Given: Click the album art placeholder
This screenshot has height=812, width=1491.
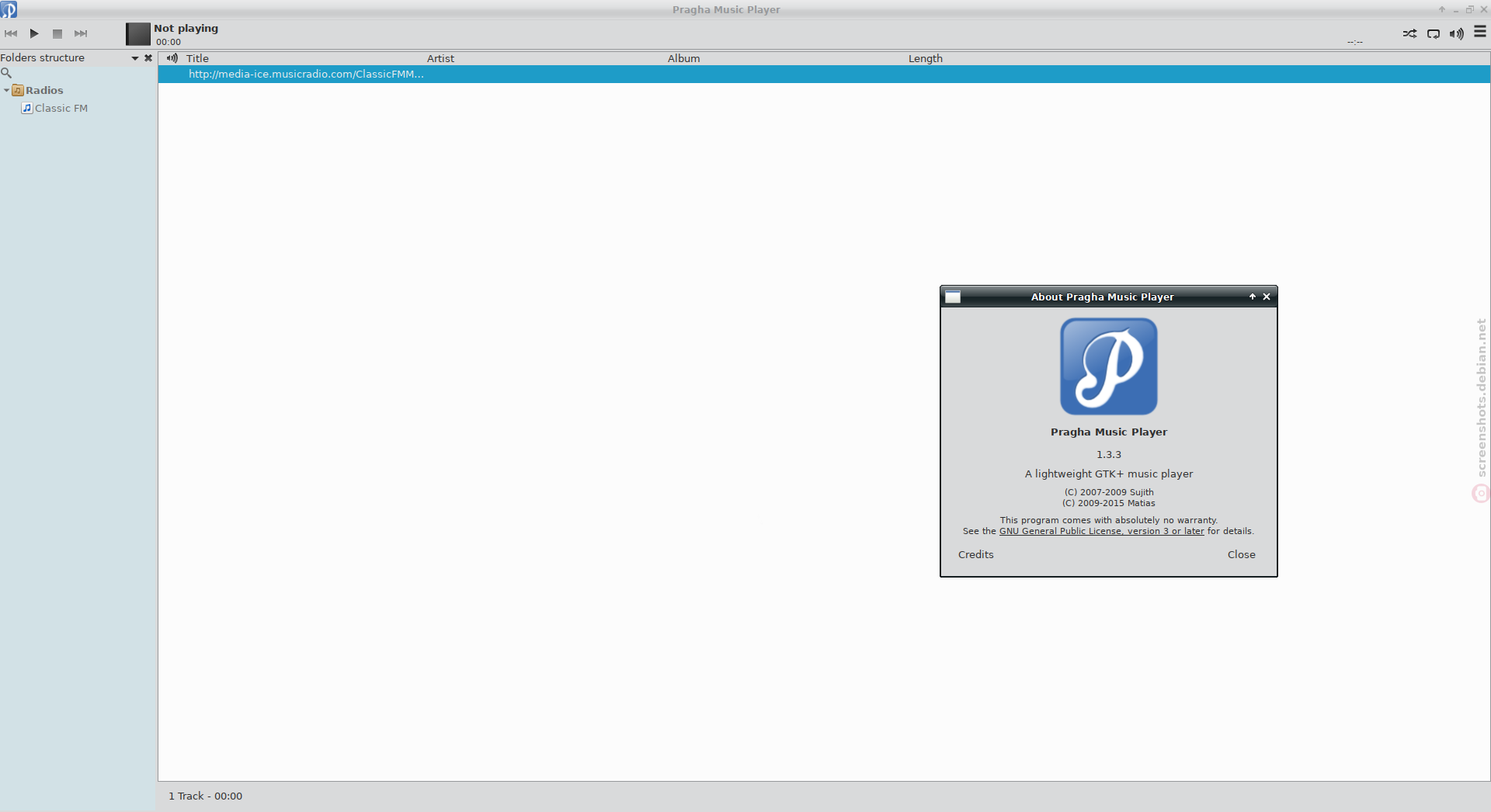Looking at the screenshot, I should click(138, 33).
